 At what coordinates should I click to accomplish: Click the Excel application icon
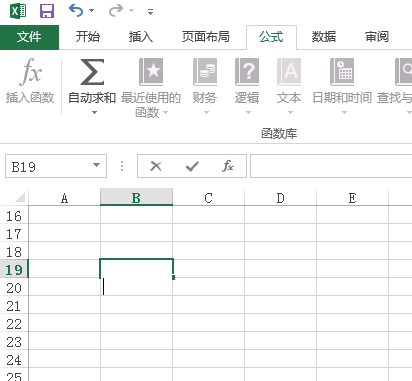point(18,11)
